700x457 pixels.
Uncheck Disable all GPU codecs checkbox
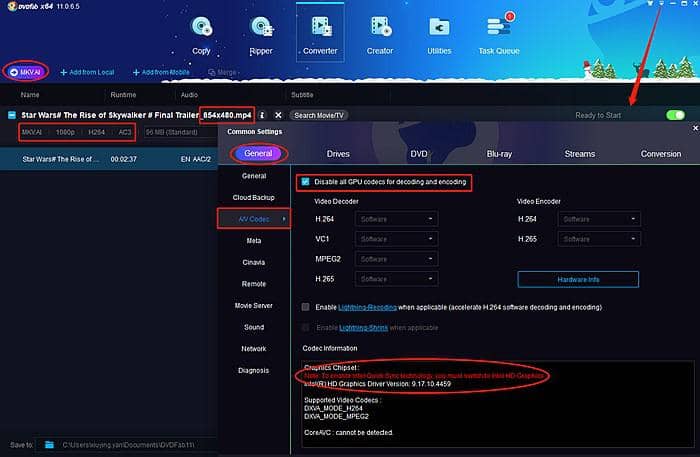click(x=306, y=182)
